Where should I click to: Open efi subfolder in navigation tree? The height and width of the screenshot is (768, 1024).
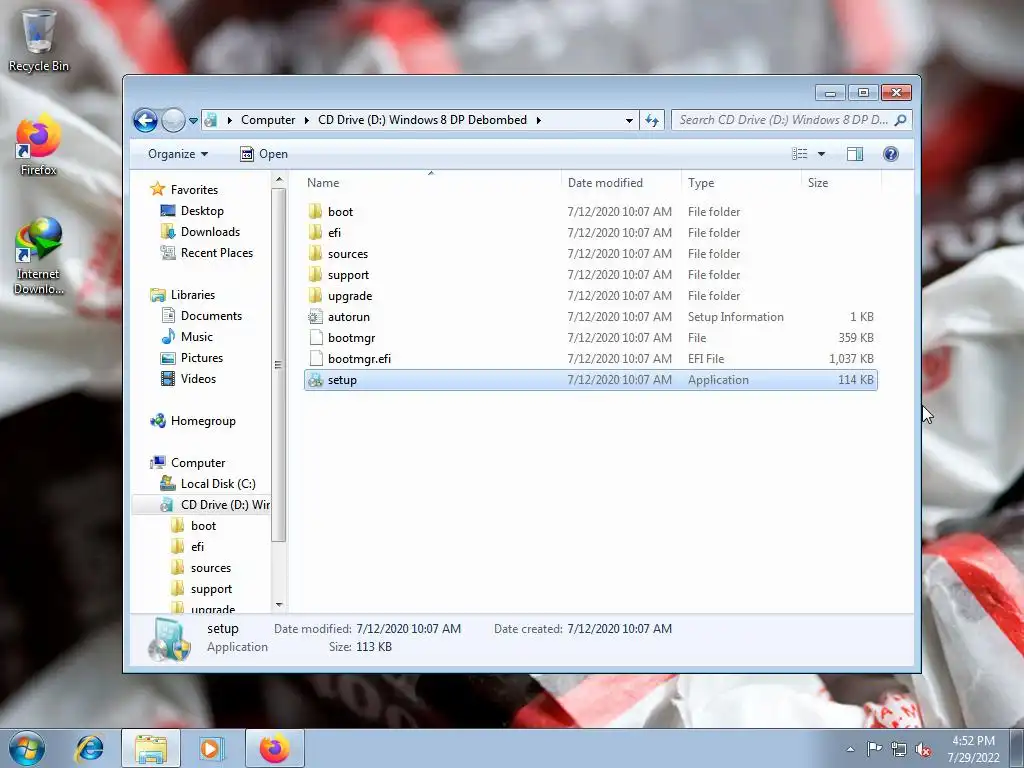pyautogui.click(x=187, y=547)
